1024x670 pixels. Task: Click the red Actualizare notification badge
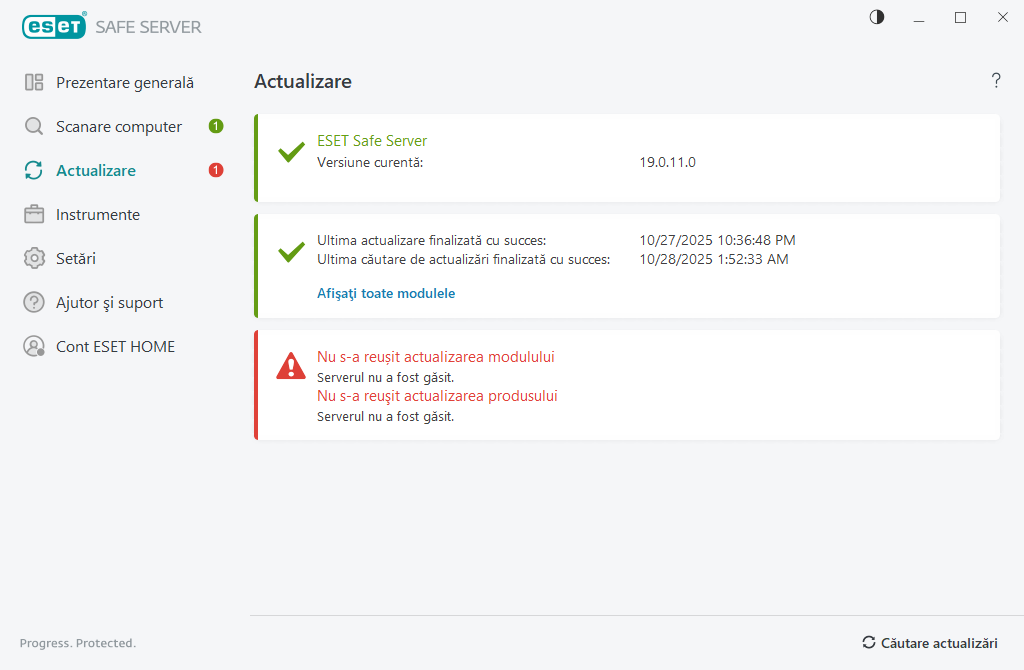click(x=216, y=170)
